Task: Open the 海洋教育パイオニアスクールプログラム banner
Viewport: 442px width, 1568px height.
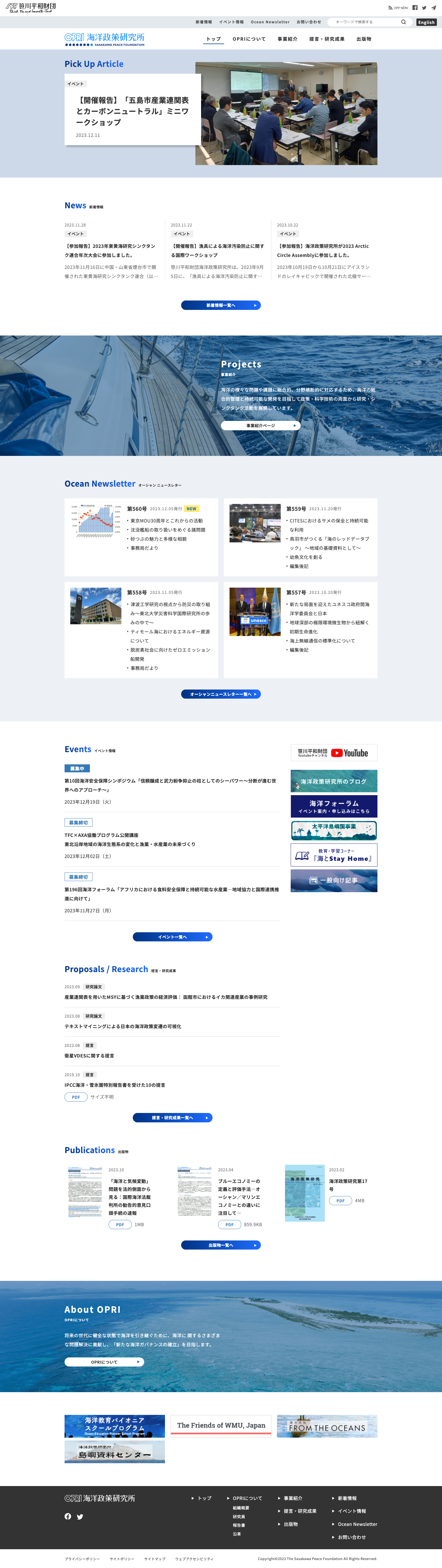Action: 114,1426
